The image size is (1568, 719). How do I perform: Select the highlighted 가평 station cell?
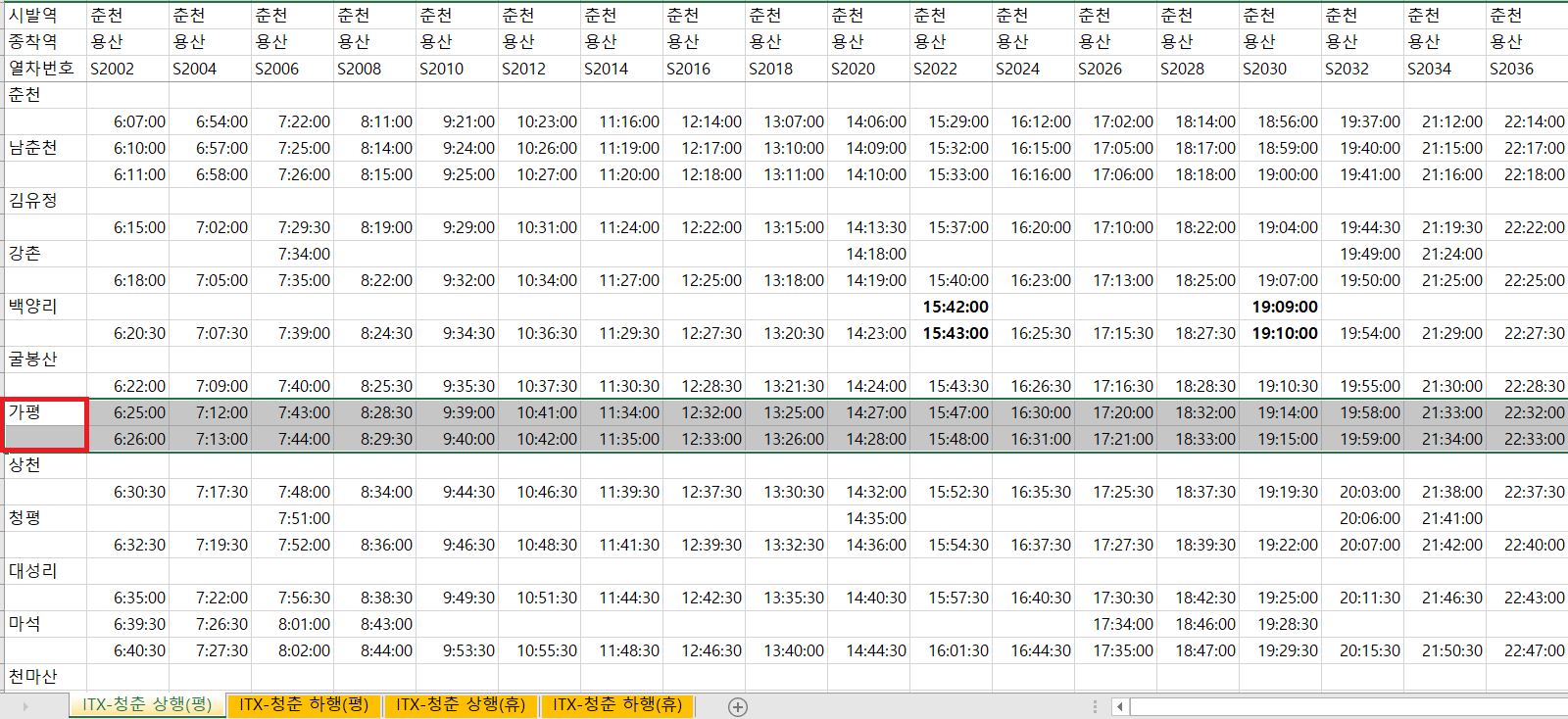tap(46, 425)
